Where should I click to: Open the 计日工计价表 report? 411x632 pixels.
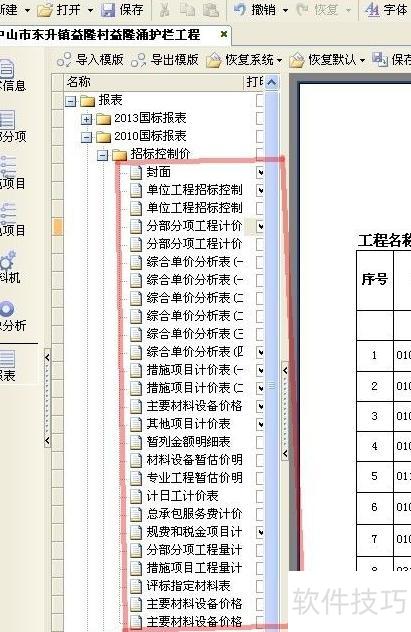click(182, 496)
